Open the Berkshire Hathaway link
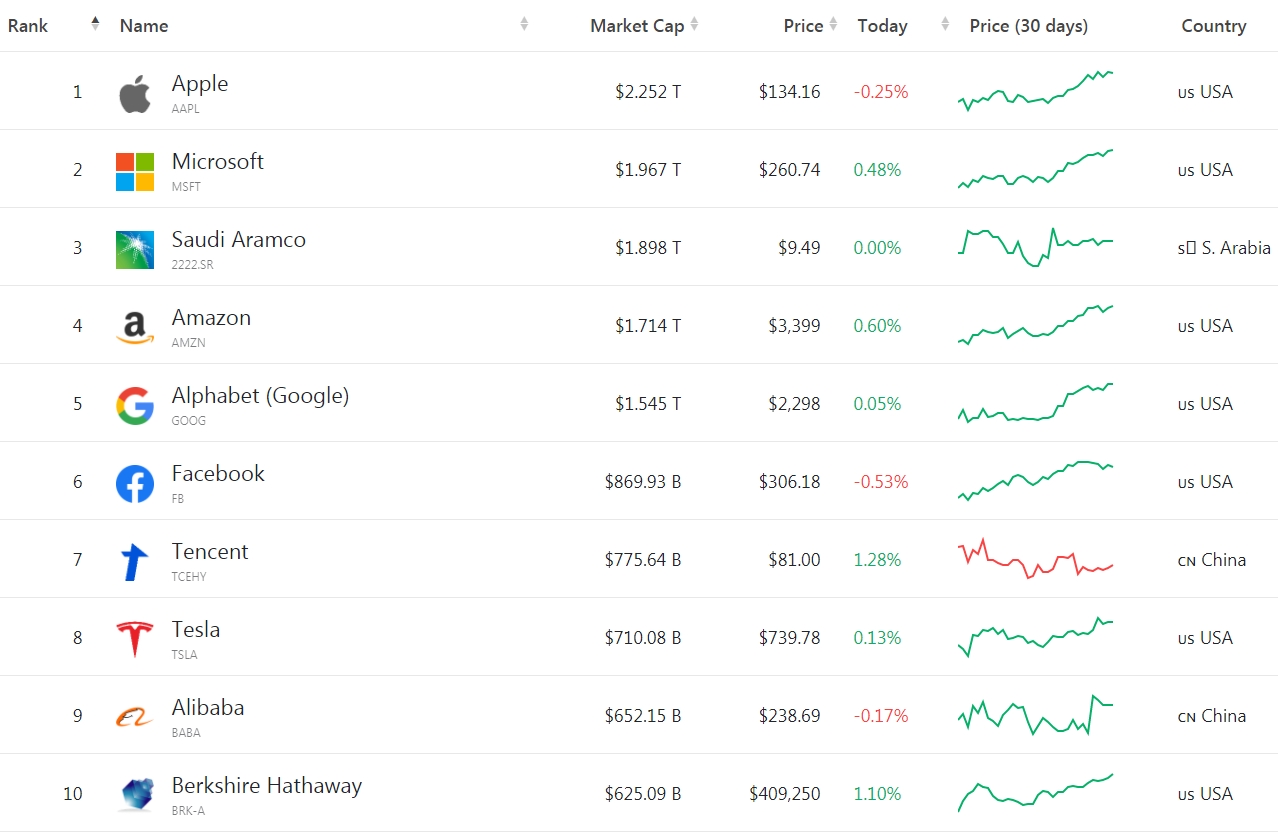The height and width of the screenshot is (832, 1278). [x=267, y=786]
